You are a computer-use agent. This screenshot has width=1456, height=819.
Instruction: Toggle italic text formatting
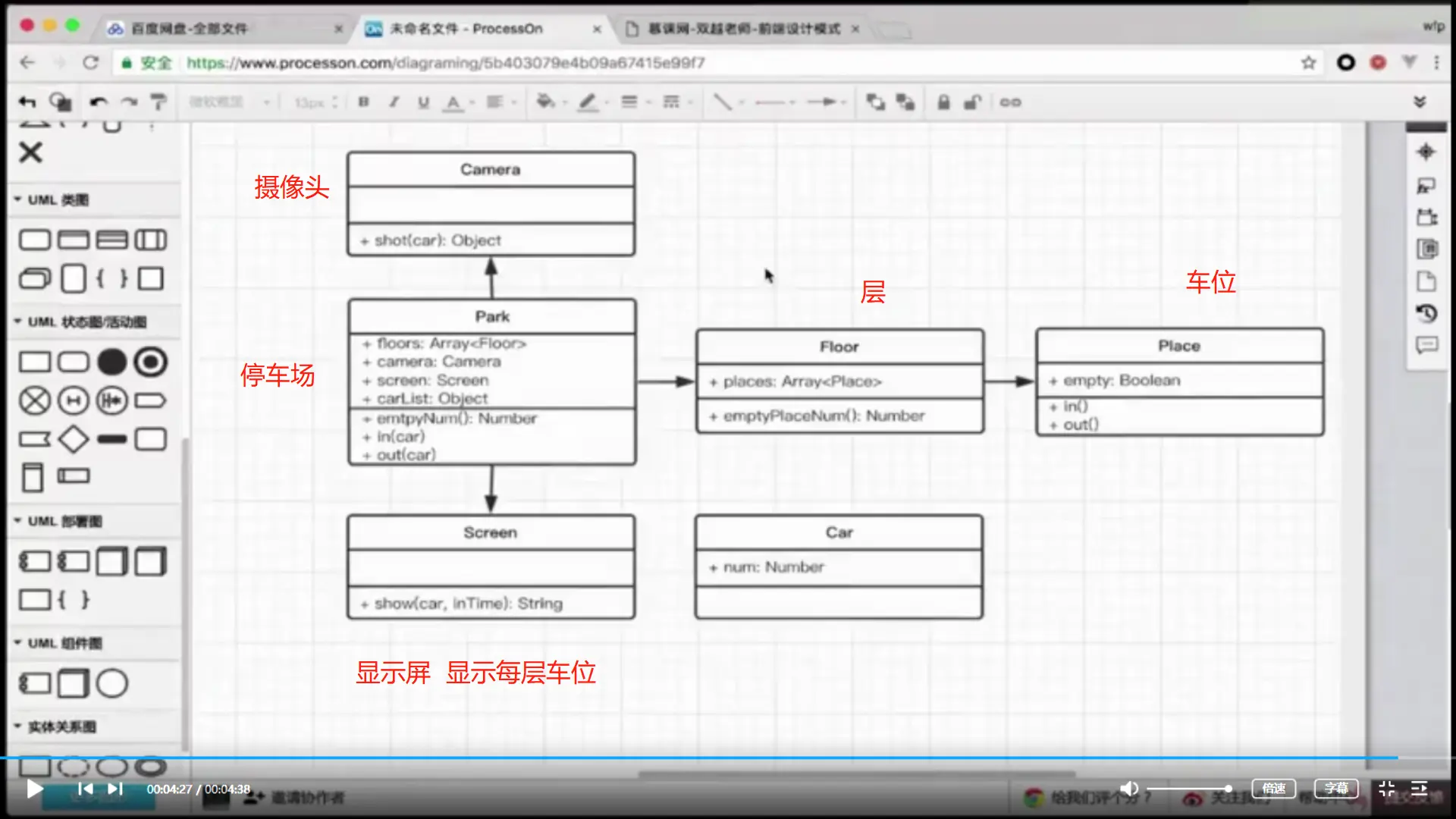[x=394, y=102]
